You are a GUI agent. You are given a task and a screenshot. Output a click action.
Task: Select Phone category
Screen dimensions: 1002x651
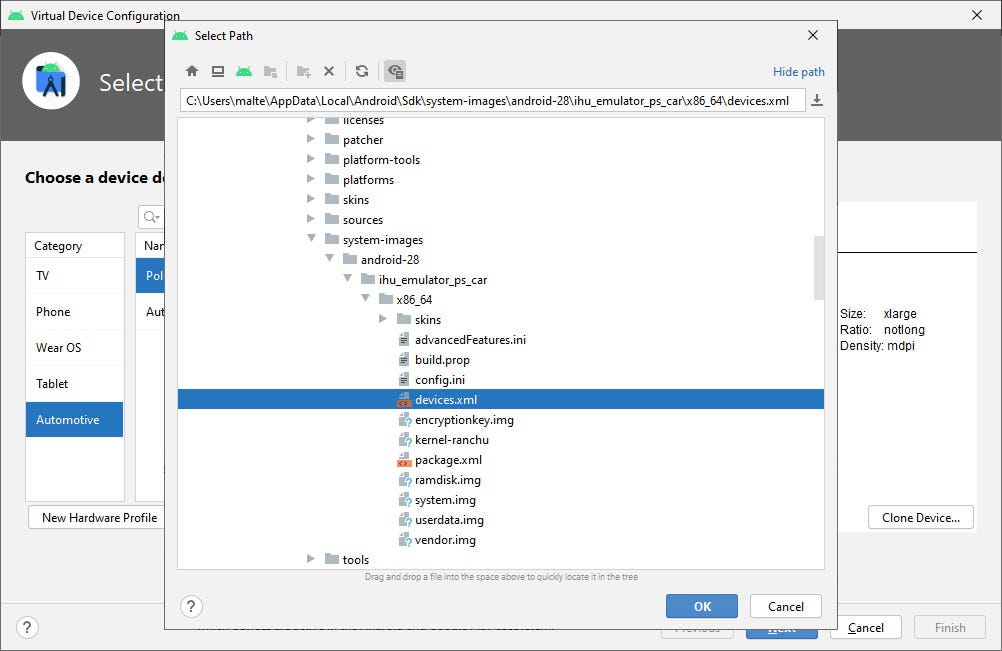75,312
